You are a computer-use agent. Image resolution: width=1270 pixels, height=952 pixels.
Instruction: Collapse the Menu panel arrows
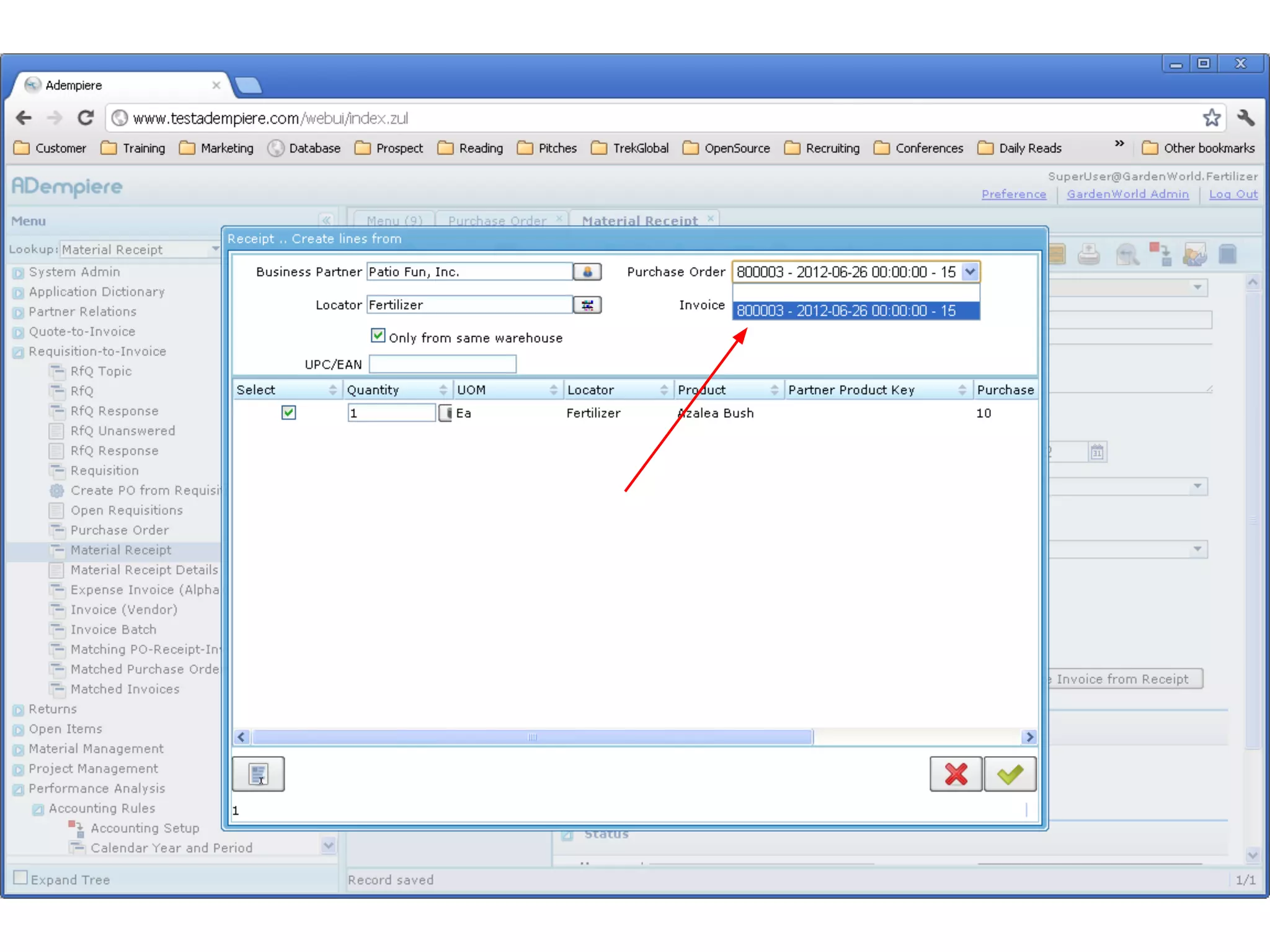(x=326, y=220)
